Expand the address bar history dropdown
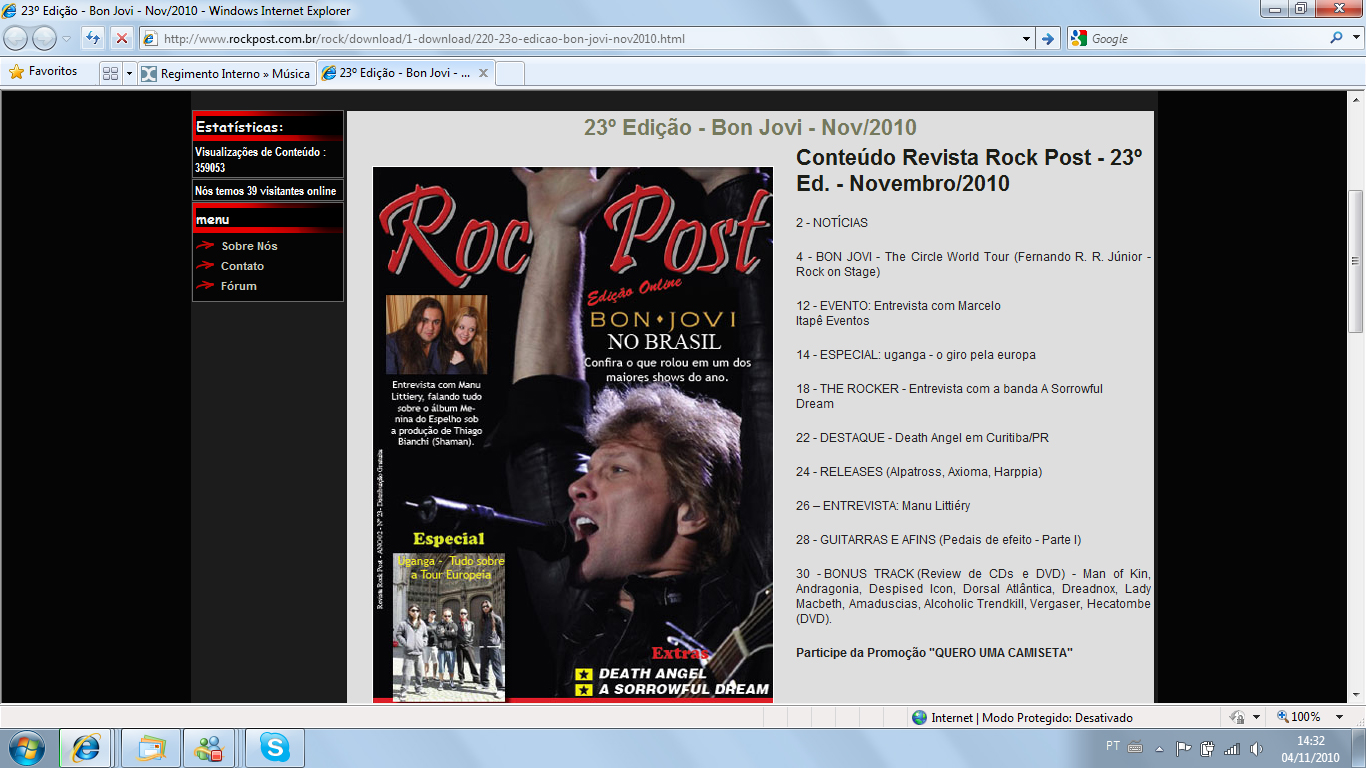This screenshot has width=1366, height=768. 1027,39
